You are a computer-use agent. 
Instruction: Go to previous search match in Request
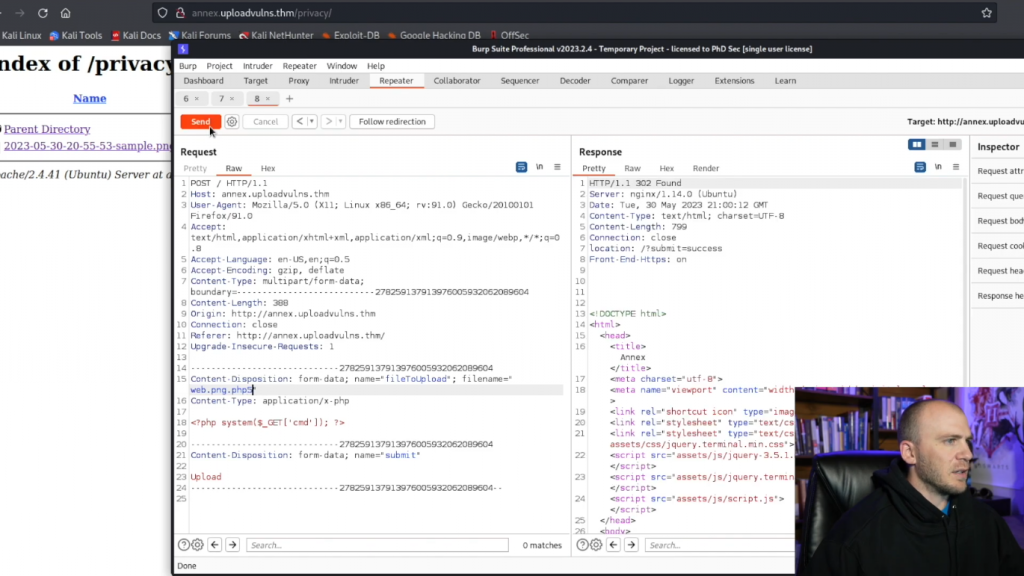pos(215,545)
